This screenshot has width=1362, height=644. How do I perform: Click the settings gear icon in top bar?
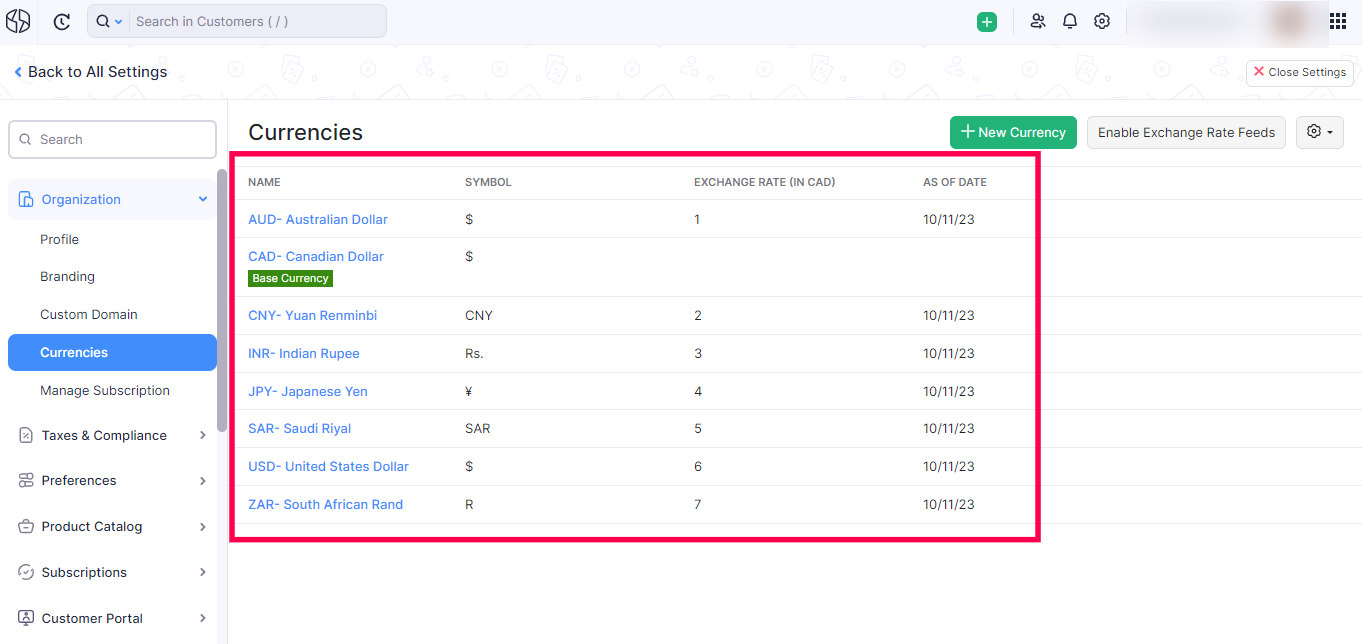[x=1102, y=21]
